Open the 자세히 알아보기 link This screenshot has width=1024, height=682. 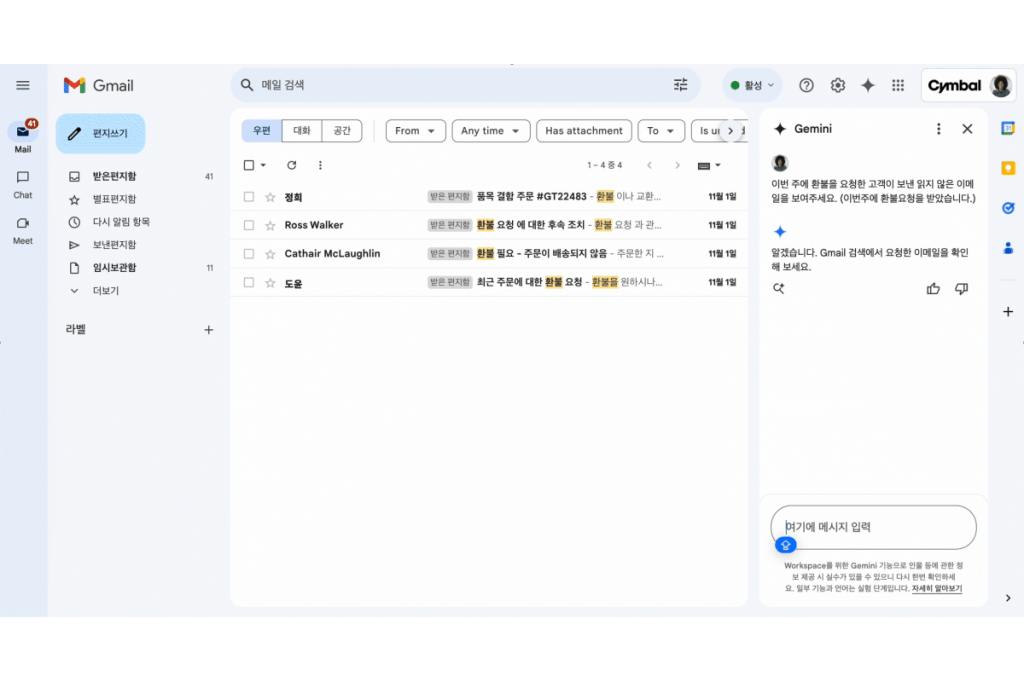click(x=936, y=589)
